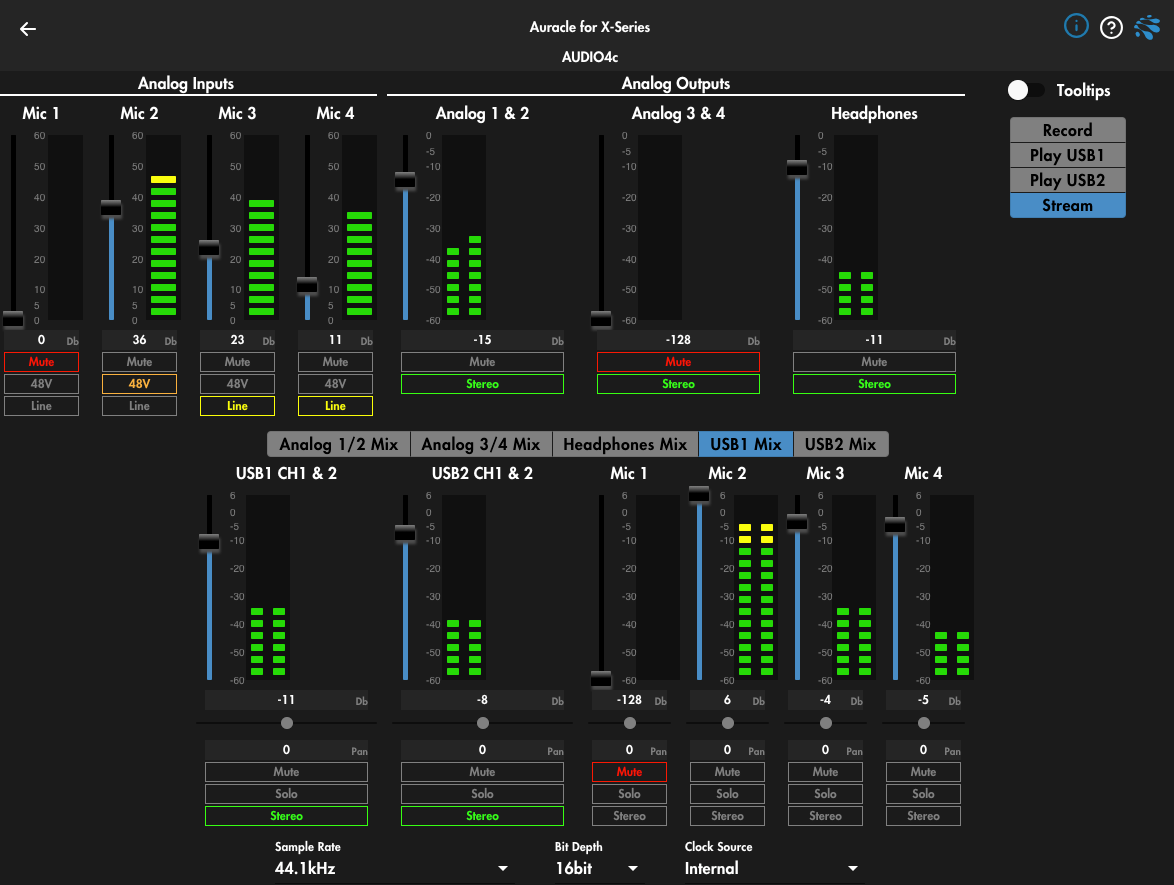Screen dimensions: 1174x885
Task: Open the help question mark icon
Action: 1111,28
